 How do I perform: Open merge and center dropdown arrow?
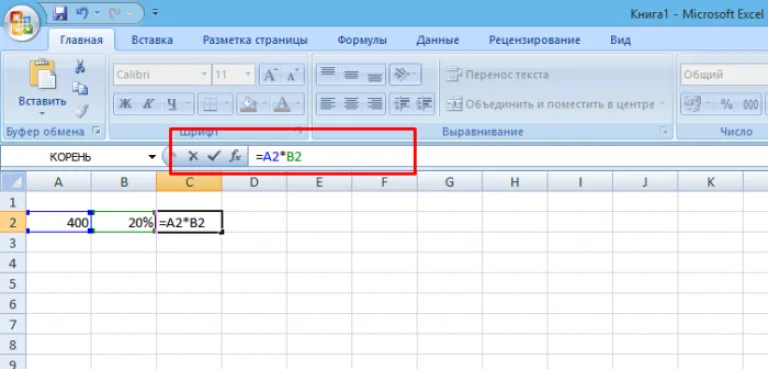point(663,104)
